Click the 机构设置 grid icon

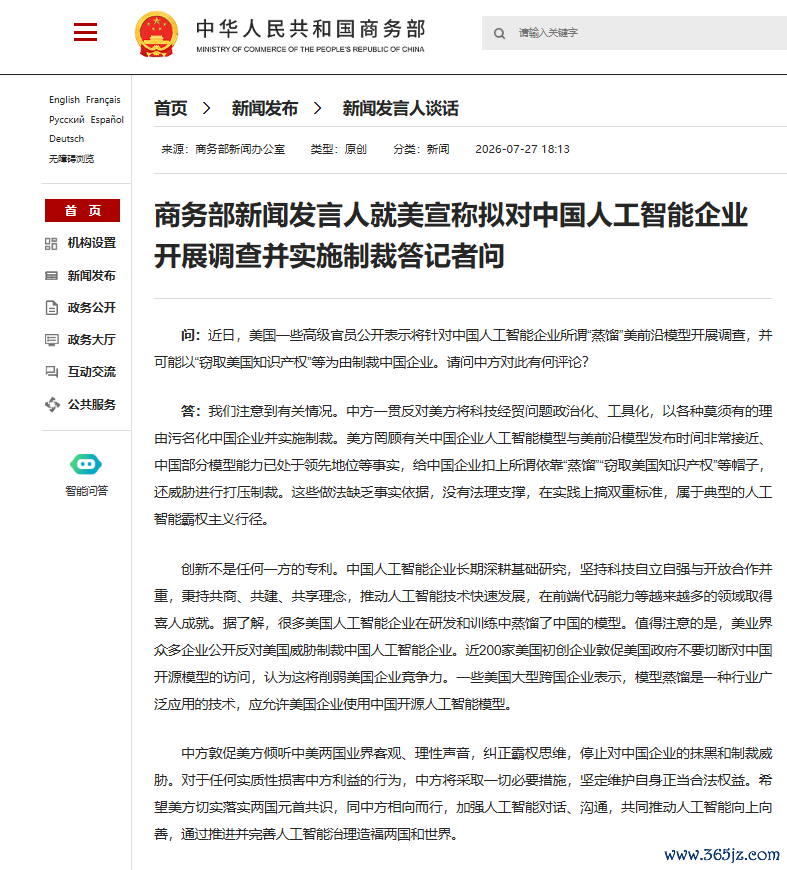tap(51, 244)
